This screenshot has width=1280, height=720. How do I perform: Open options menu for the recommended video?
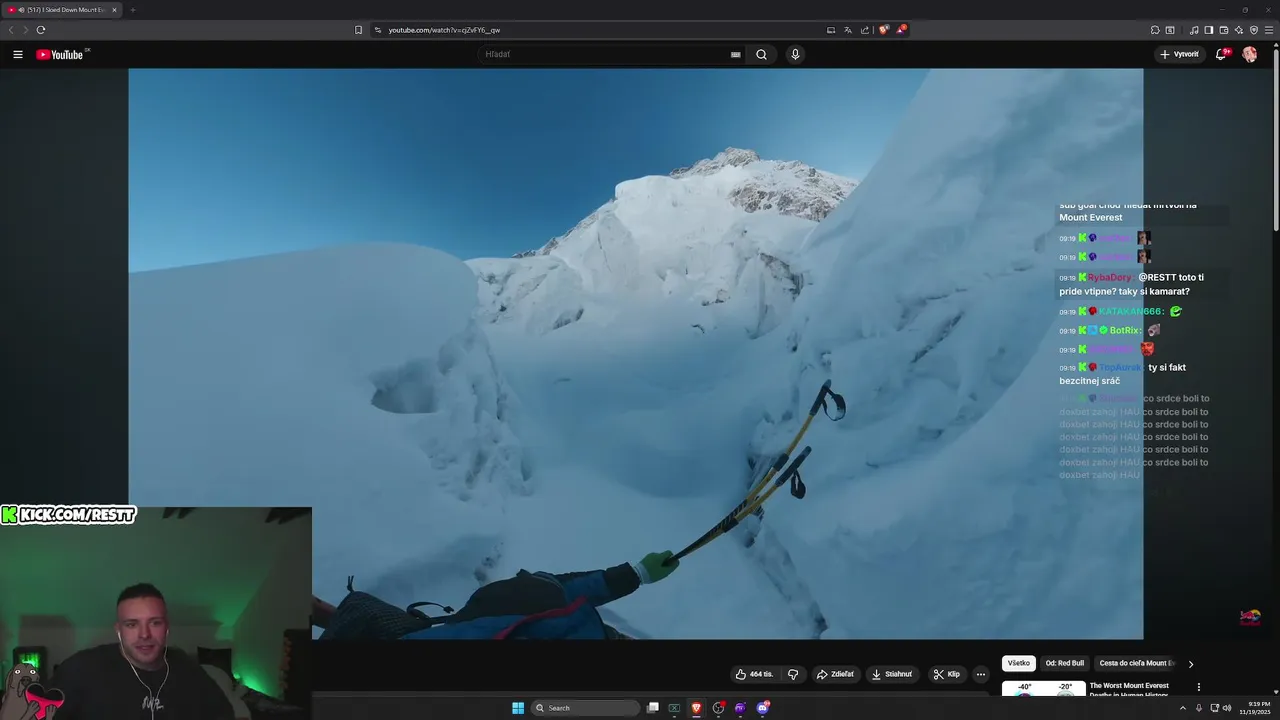point(1199,687)
